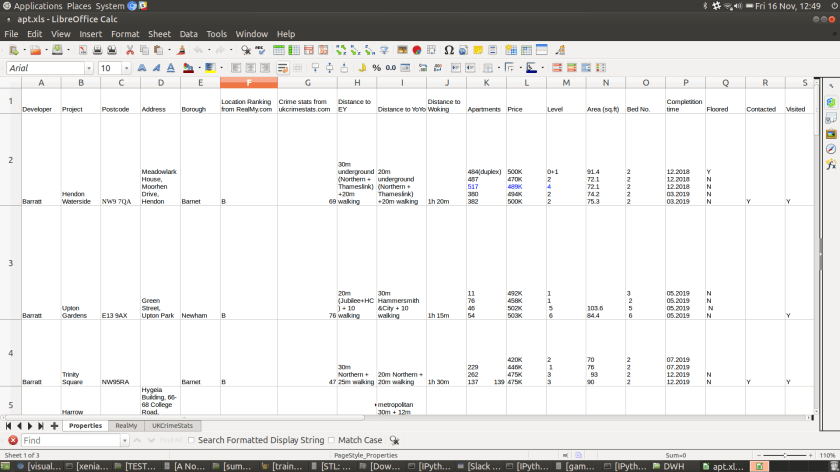This screenshot has height=472, width=840.
Task: Click the Insert Columns icon
Action: coord(294,50)
